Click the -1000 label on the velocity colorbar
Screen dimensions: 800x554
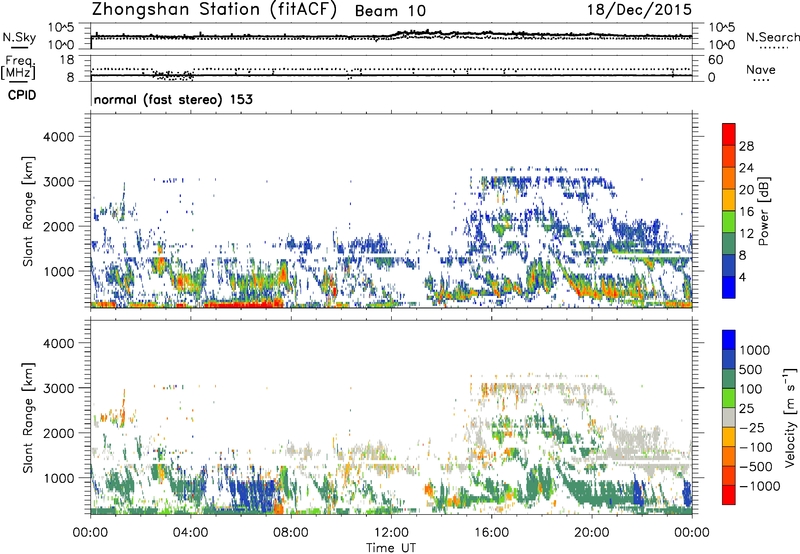coord(760,486)
